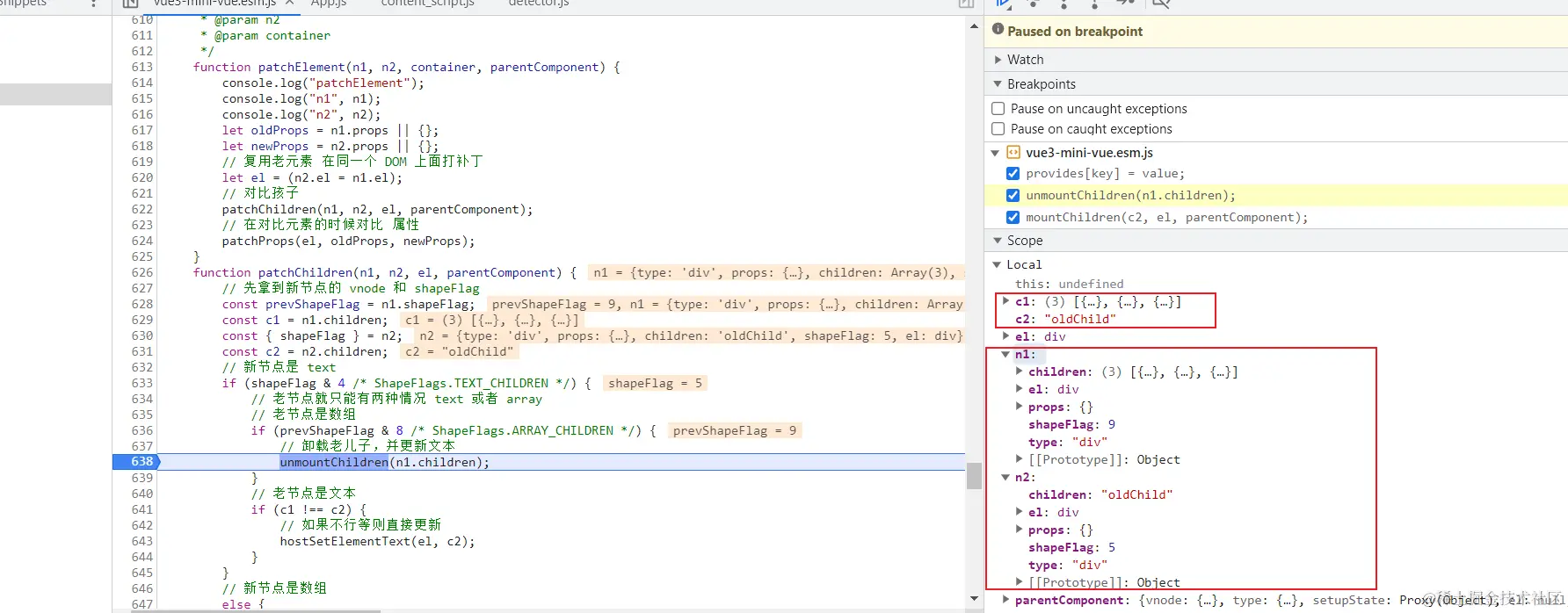Click n2's children: "oldChild" entry

(x=1100, y=494)
